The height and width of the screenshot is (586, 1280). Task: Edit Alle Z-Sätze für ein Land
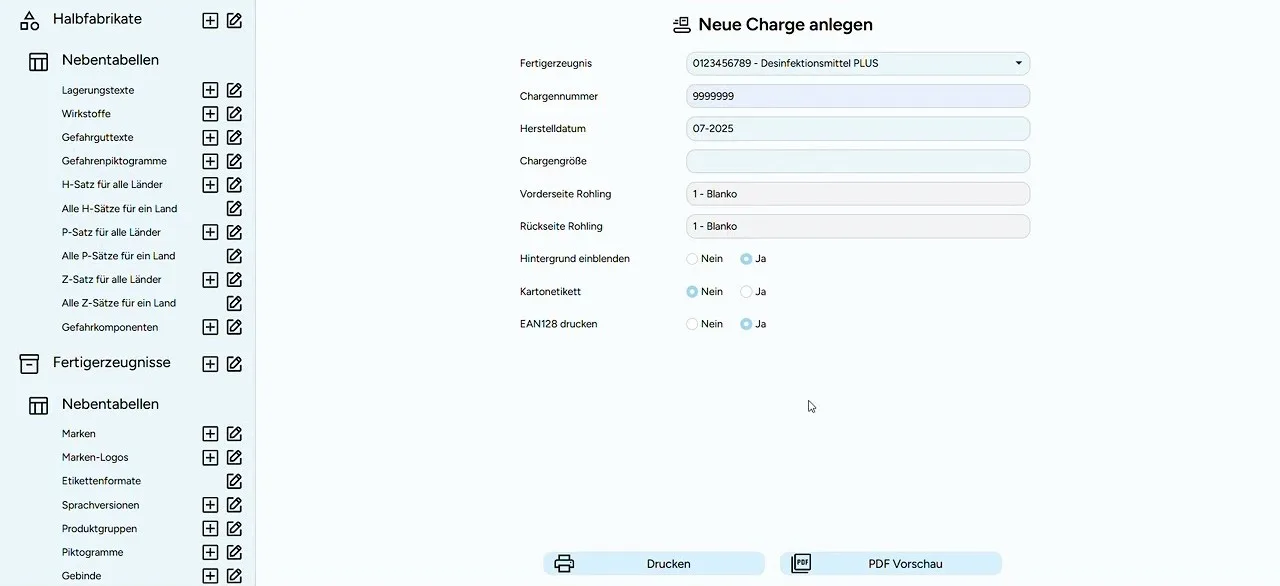click(234, 303)
